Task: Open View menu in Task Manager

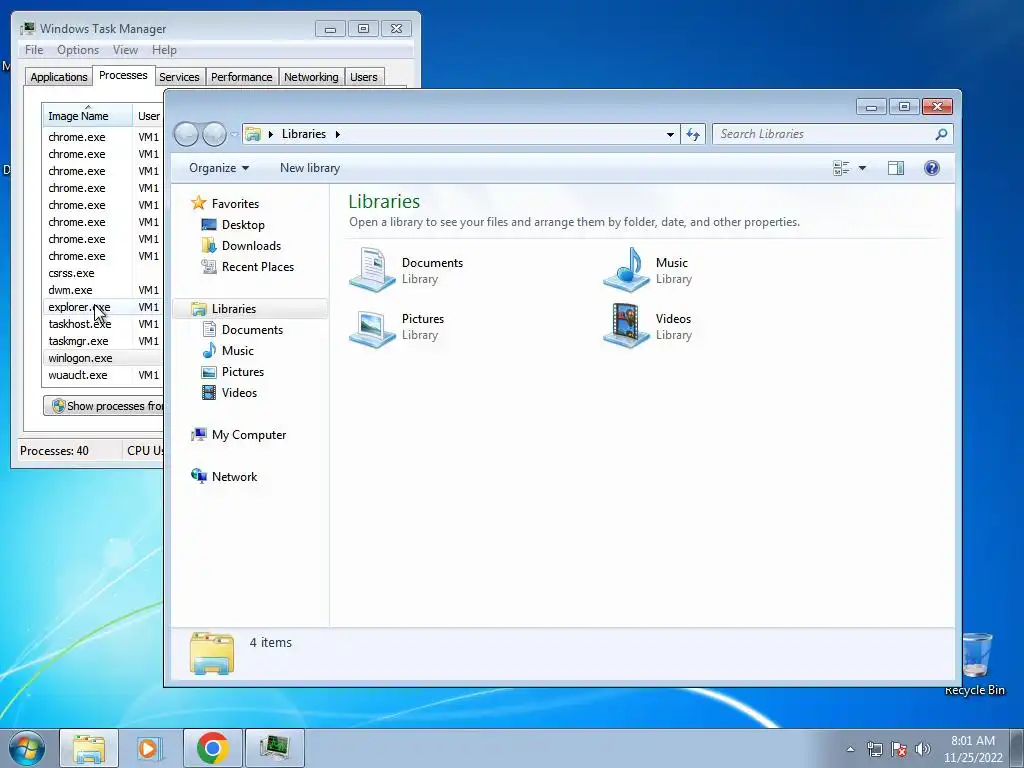Action: 125,50
